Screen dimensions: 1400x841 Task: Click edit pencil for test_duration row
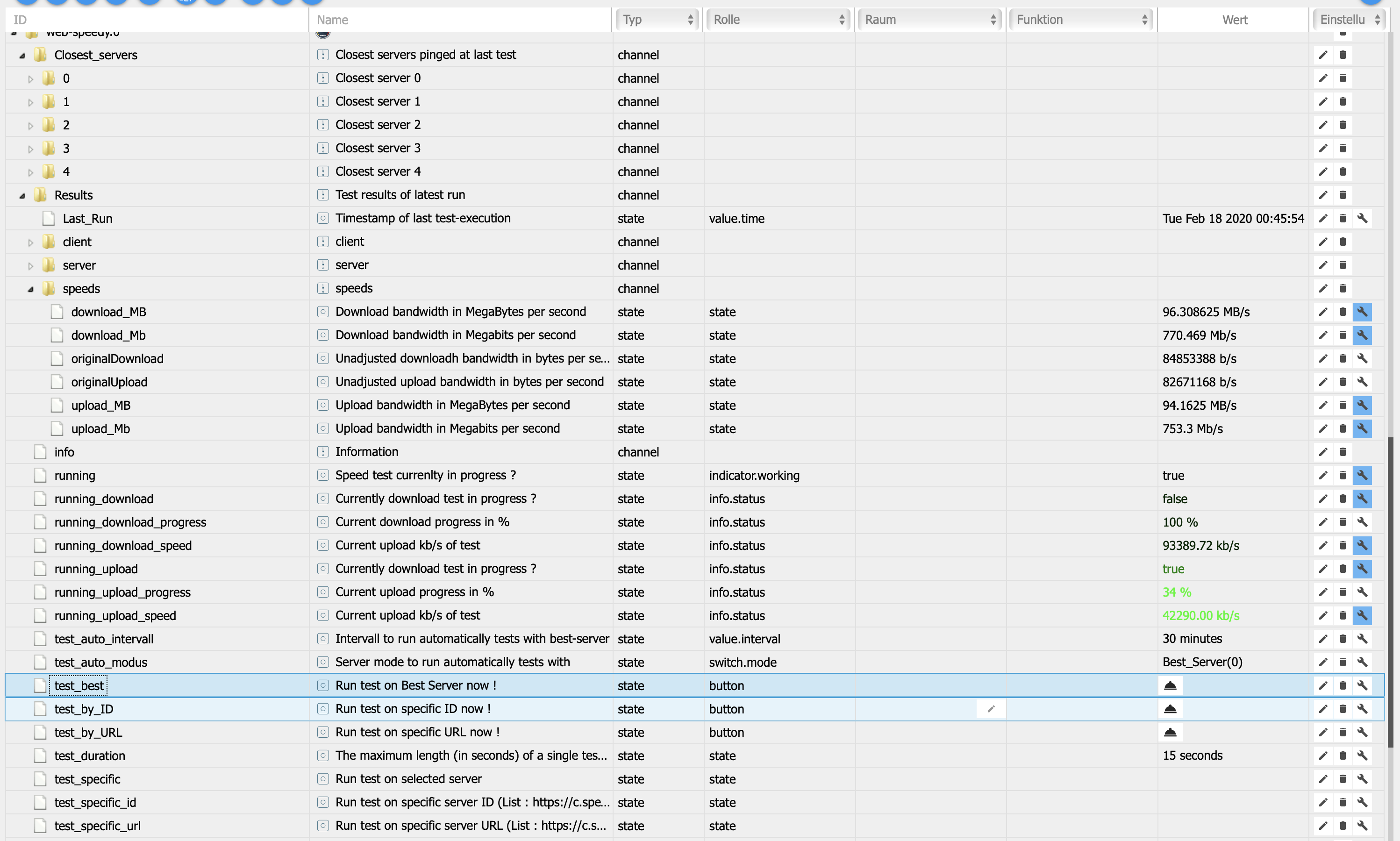1323,755
